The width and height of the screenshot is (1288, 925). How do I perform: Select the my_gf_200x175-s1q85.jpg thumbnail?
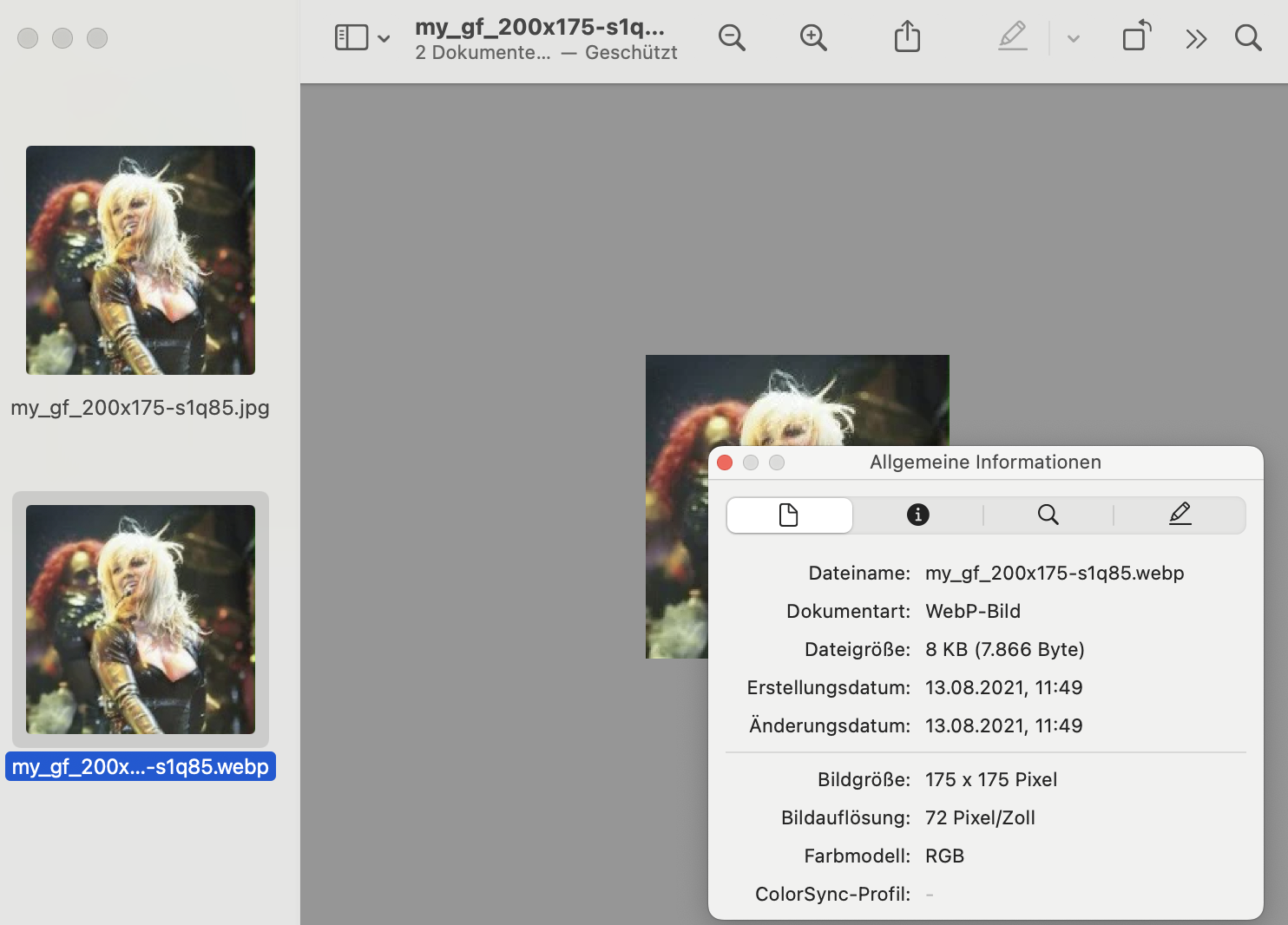point(141,260)
